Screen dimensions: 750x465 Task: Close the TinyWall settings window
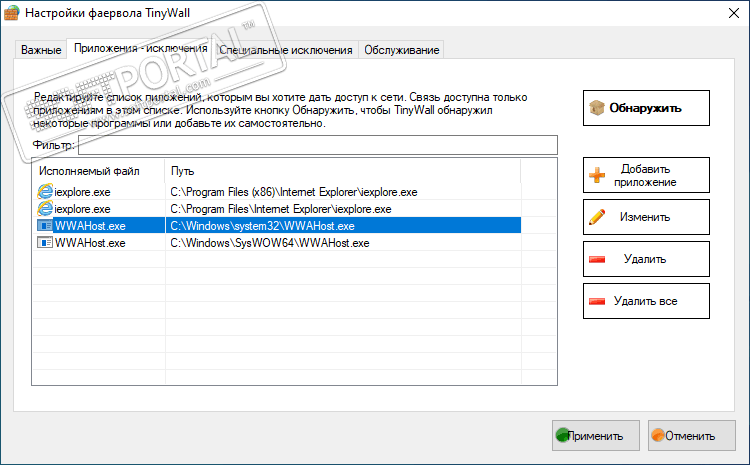pos(734,13)
